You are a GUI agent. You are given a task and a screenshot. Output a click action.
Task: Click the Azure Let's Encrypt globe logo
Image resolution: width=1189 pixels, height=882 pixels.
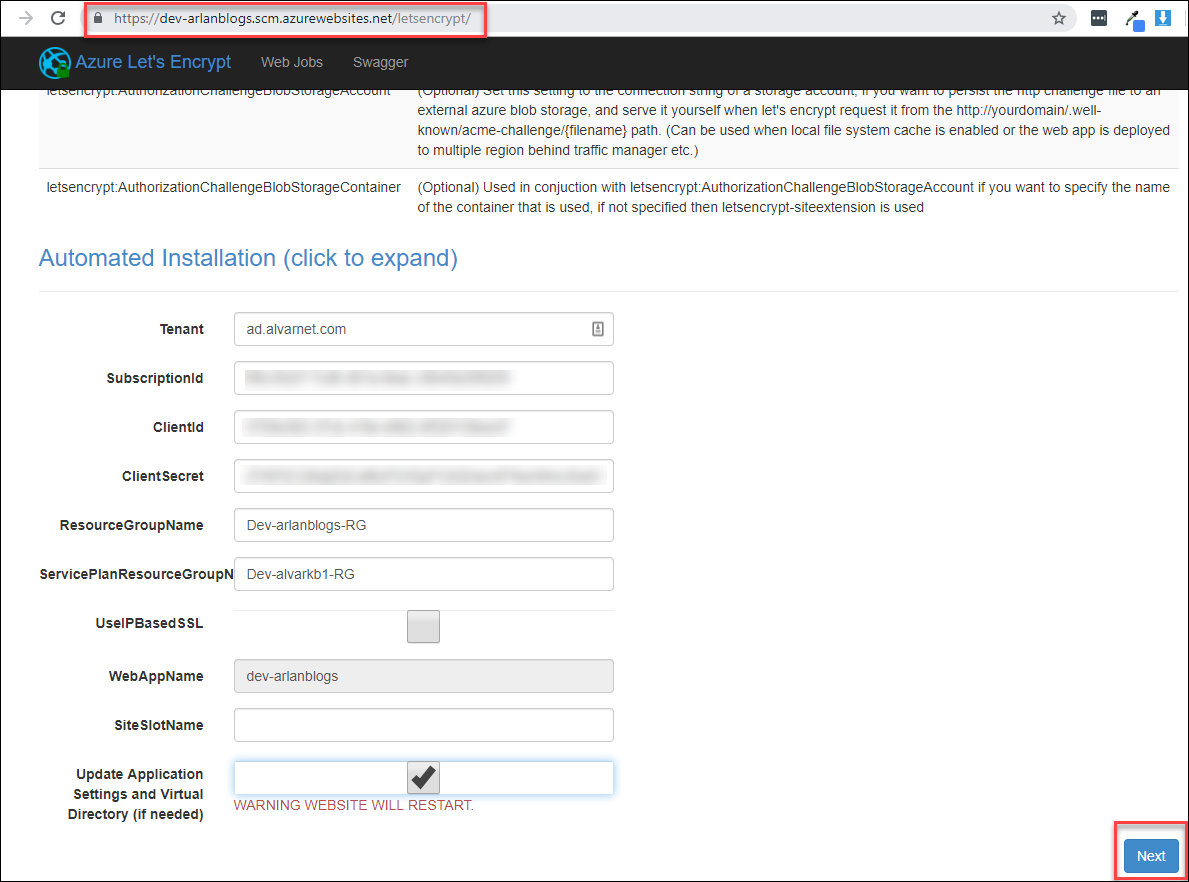coord(55,62)
